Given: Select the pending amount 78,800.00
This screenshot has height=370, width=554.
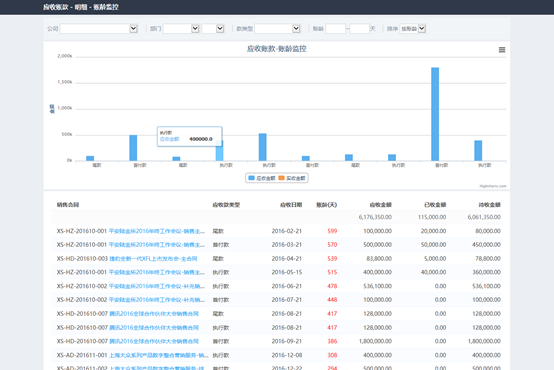Looking at the screenshot, I should pos(488,259).
